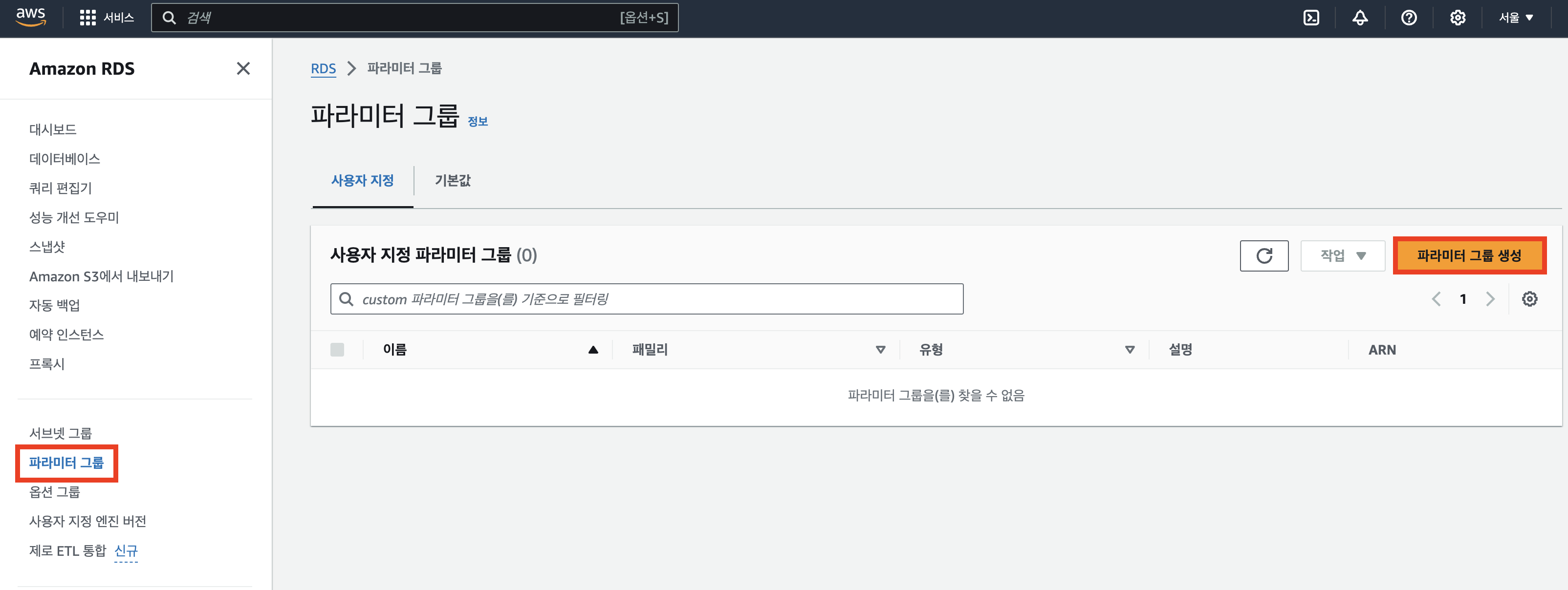
Task: Sort by 이름 column ascending arrow
Action: pos(593,350)
